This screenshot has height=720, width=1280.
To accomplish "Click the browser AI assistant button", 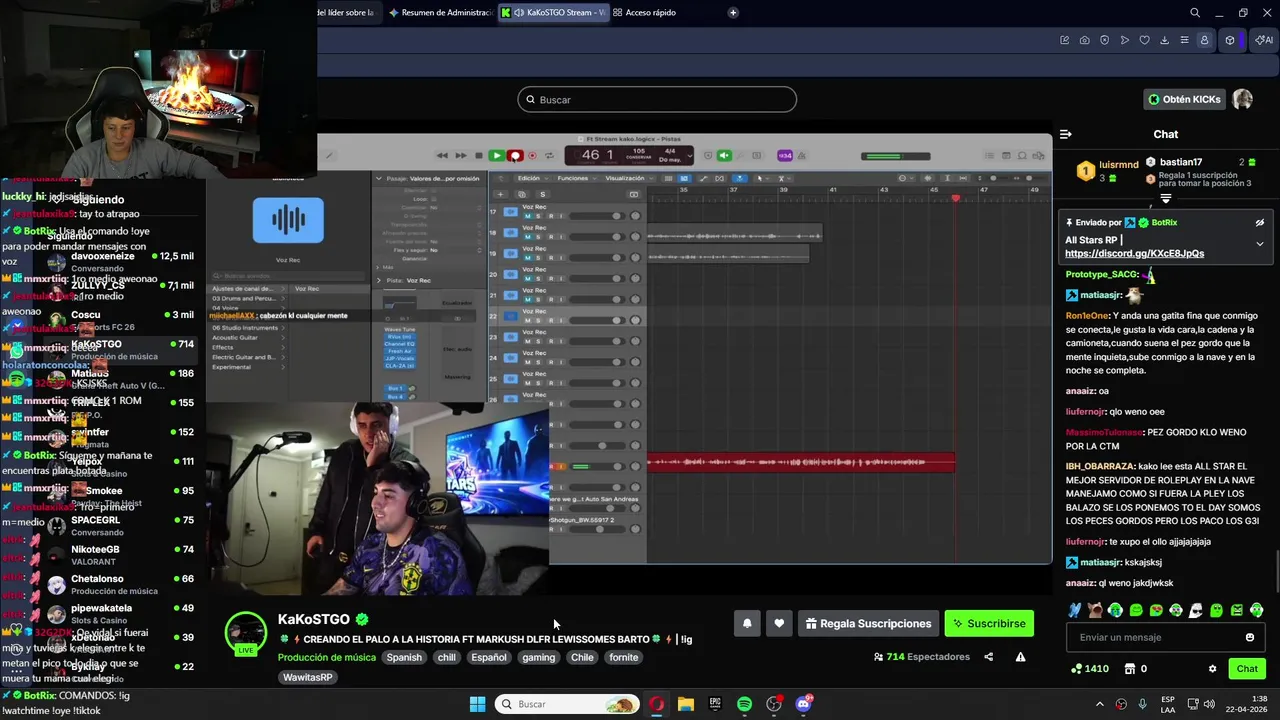I will pyautogui.click(x=1265, y=40).
